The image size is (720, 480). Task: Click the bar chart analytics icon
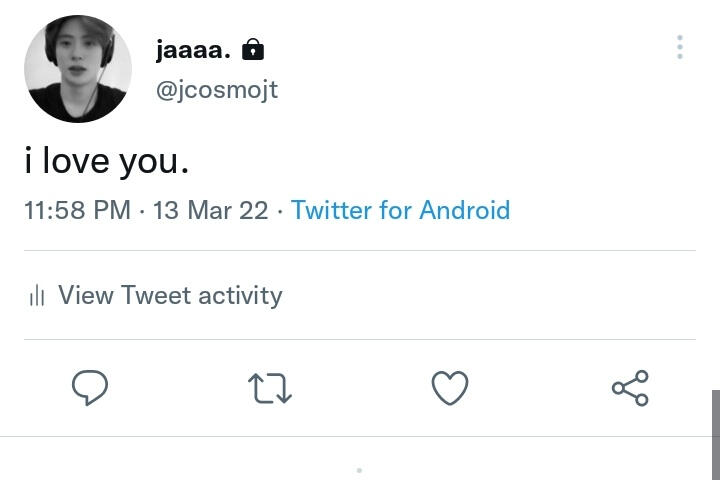coord(38,296)
